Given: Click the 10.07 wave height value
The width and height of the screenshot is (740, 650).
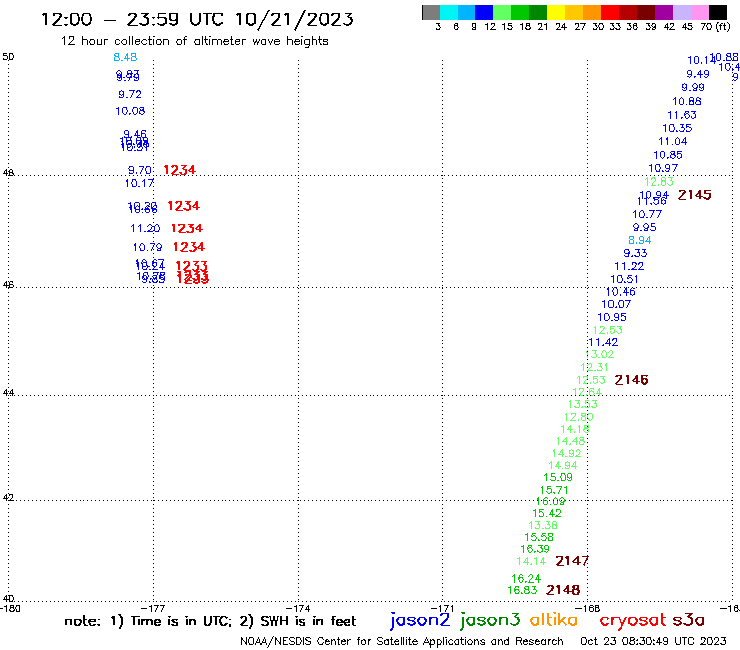Looking at the screenshot, I should (x=616, y=304).
